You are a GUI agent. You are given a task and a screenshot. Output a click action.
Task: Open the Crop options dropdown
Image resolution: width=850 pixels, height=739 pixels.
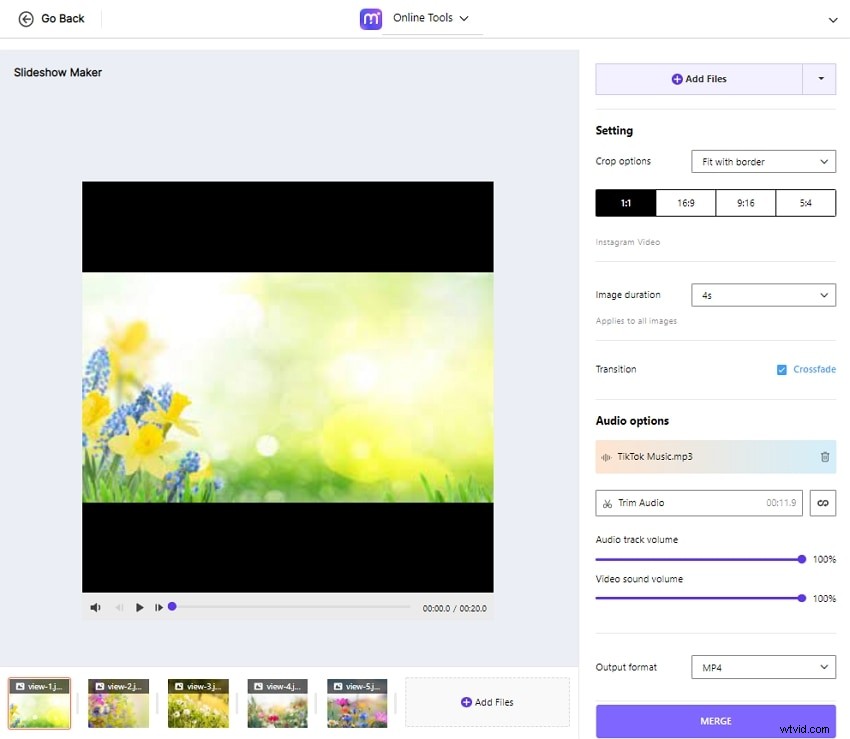point(763,161)
